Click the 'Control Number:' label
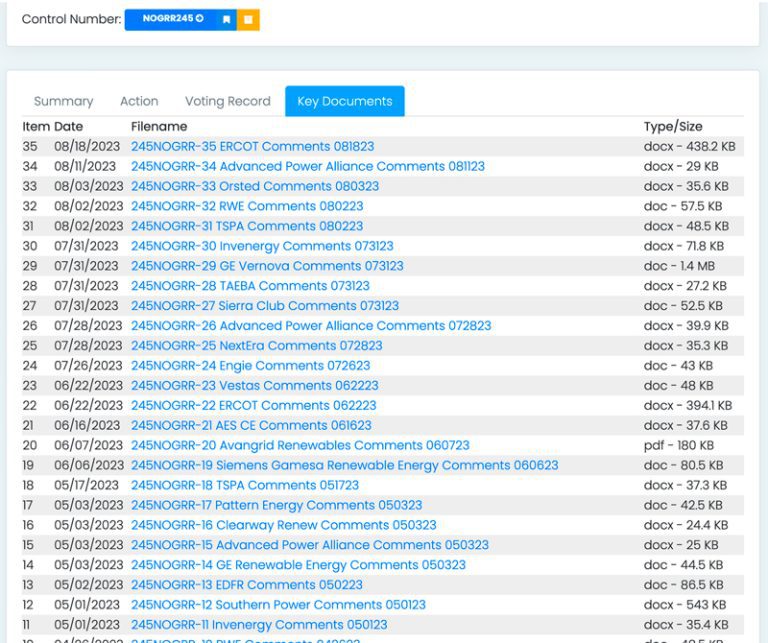This screenshot has width=768, height=643. coord(72,19)
